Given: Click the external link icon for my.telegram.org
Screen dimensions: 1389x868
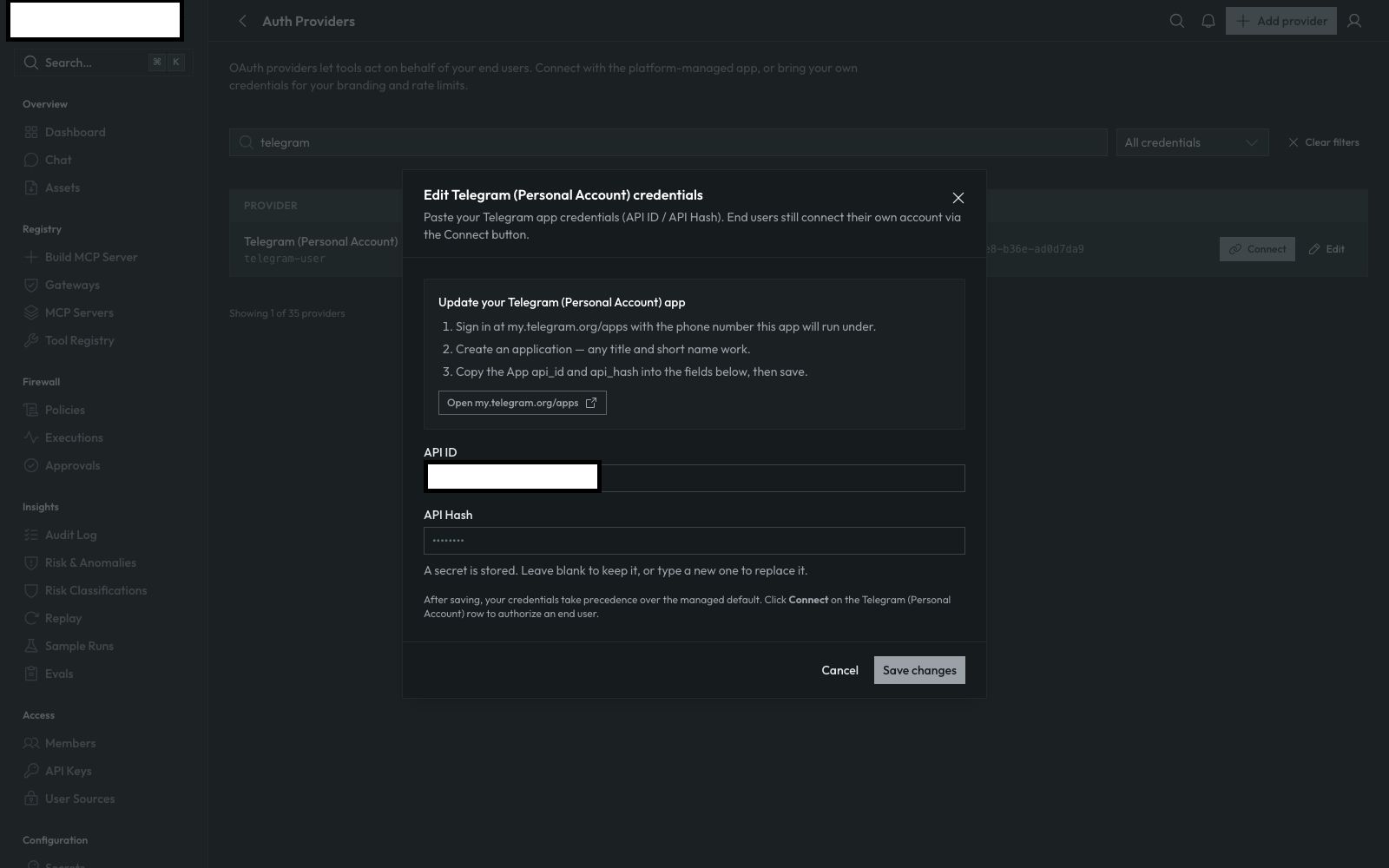Looking at the screenshot, I should (x=591, y=403).
